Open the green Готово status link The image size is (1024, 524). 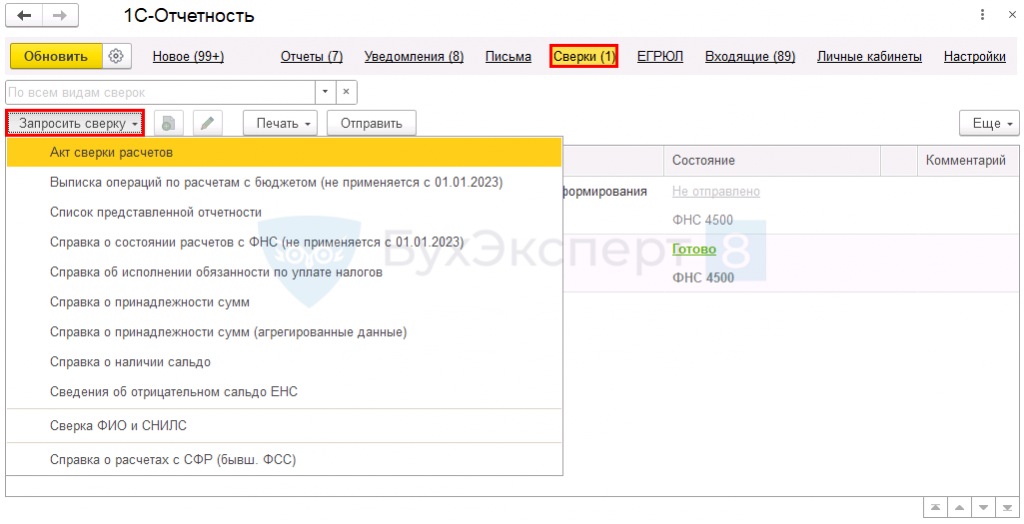click(x=694, y=249)
